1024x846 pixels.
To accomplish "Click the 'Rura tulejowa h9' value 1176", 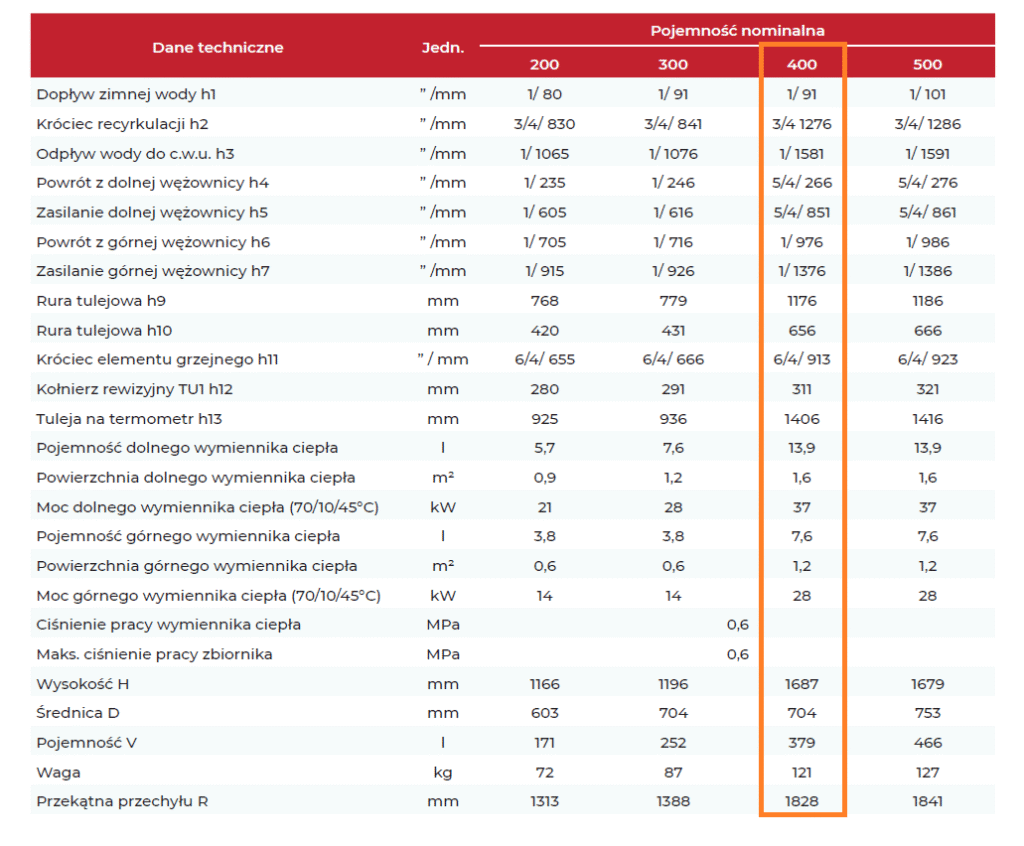I will [x=802, y=301].
